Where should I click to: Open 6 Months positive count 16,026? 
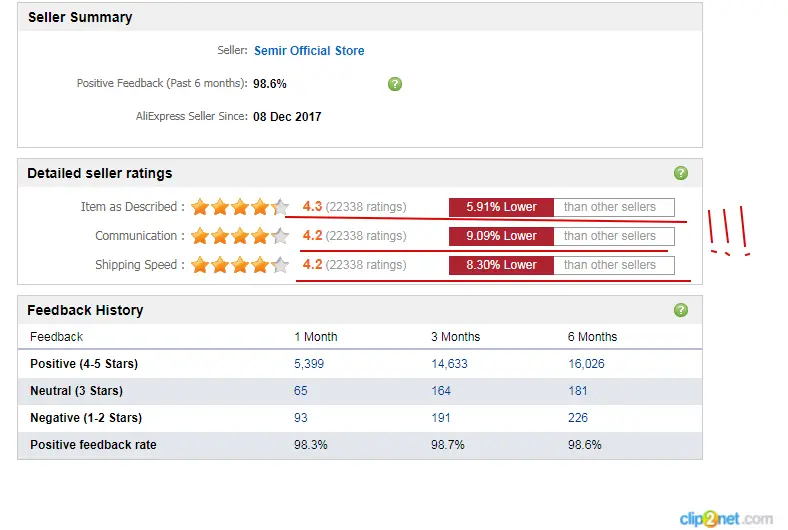[x=586, y=364]
